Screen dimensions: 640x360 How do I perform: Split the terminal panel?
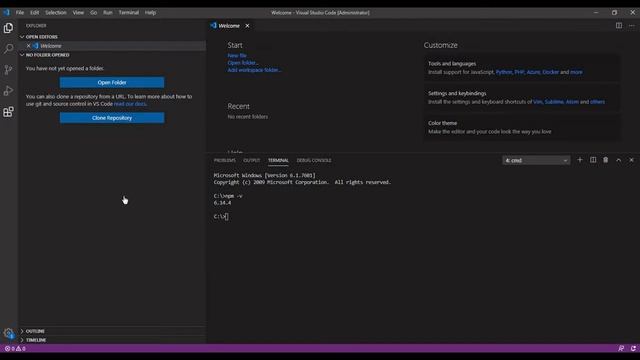pos(593,160)
